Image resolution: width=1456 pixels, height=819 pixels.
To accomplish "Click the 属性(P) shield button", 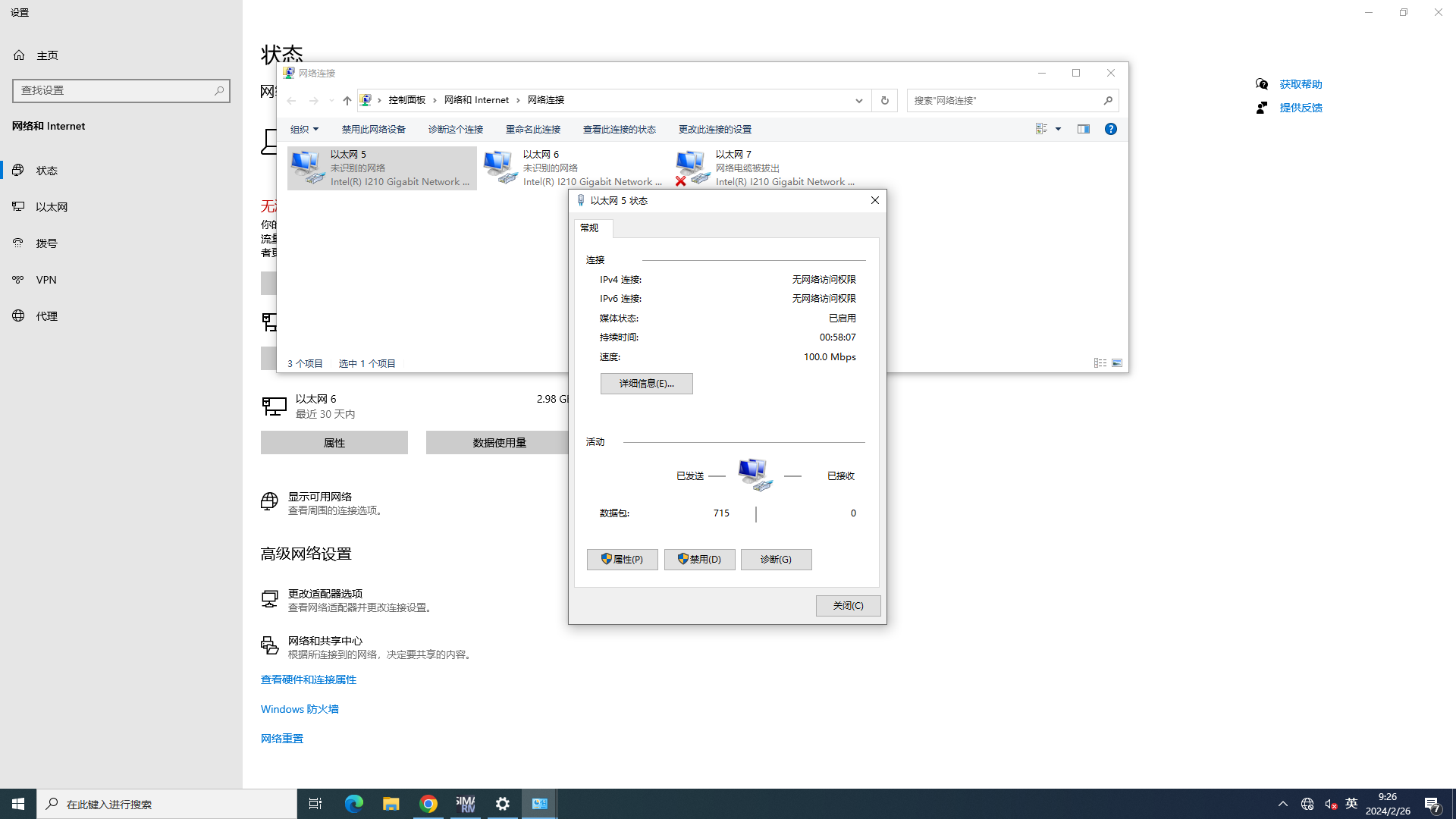I will pos(622,560).
